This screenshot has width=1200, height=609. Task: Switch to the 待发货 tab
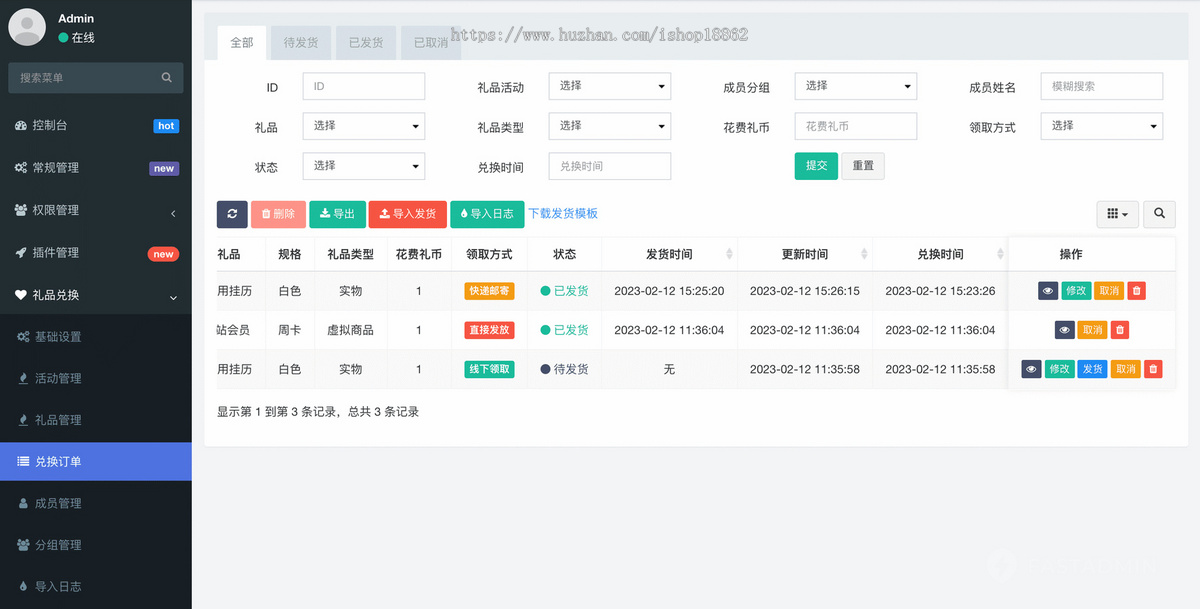click(x=301, y=42)
